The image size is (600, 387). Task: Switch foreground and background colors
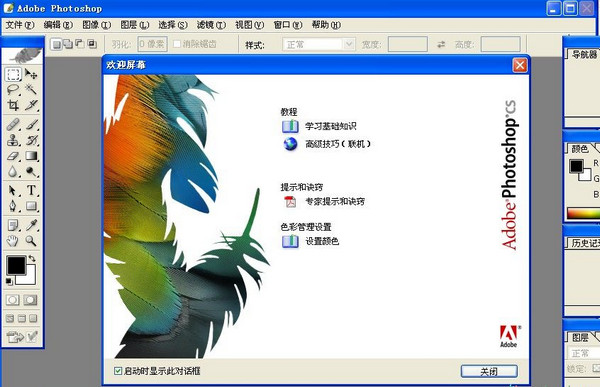tap(32, 259)
